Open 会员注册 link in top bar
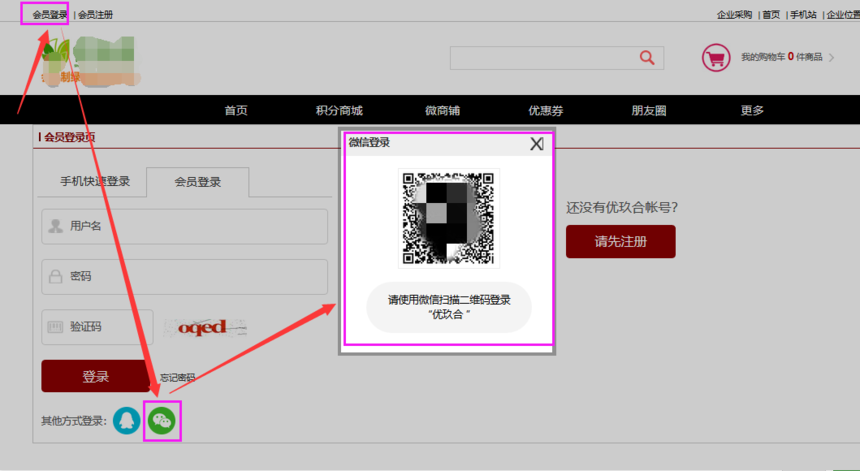 point(95,15)
